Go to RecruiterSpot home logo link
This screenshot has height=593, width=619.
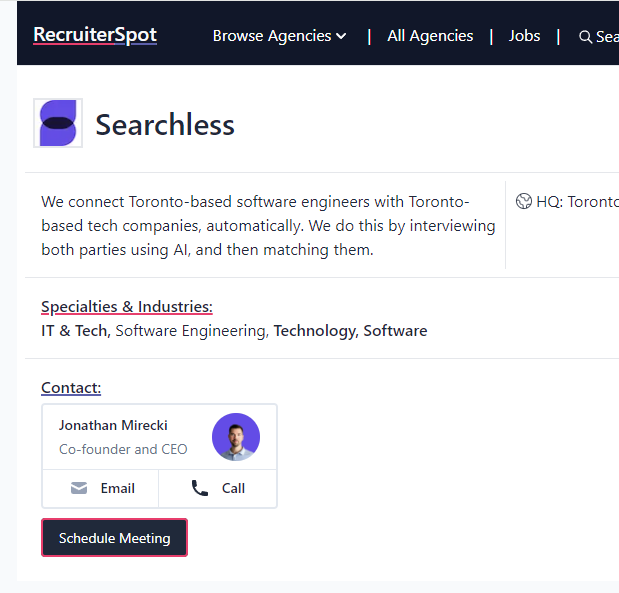(x=95, y=35)
